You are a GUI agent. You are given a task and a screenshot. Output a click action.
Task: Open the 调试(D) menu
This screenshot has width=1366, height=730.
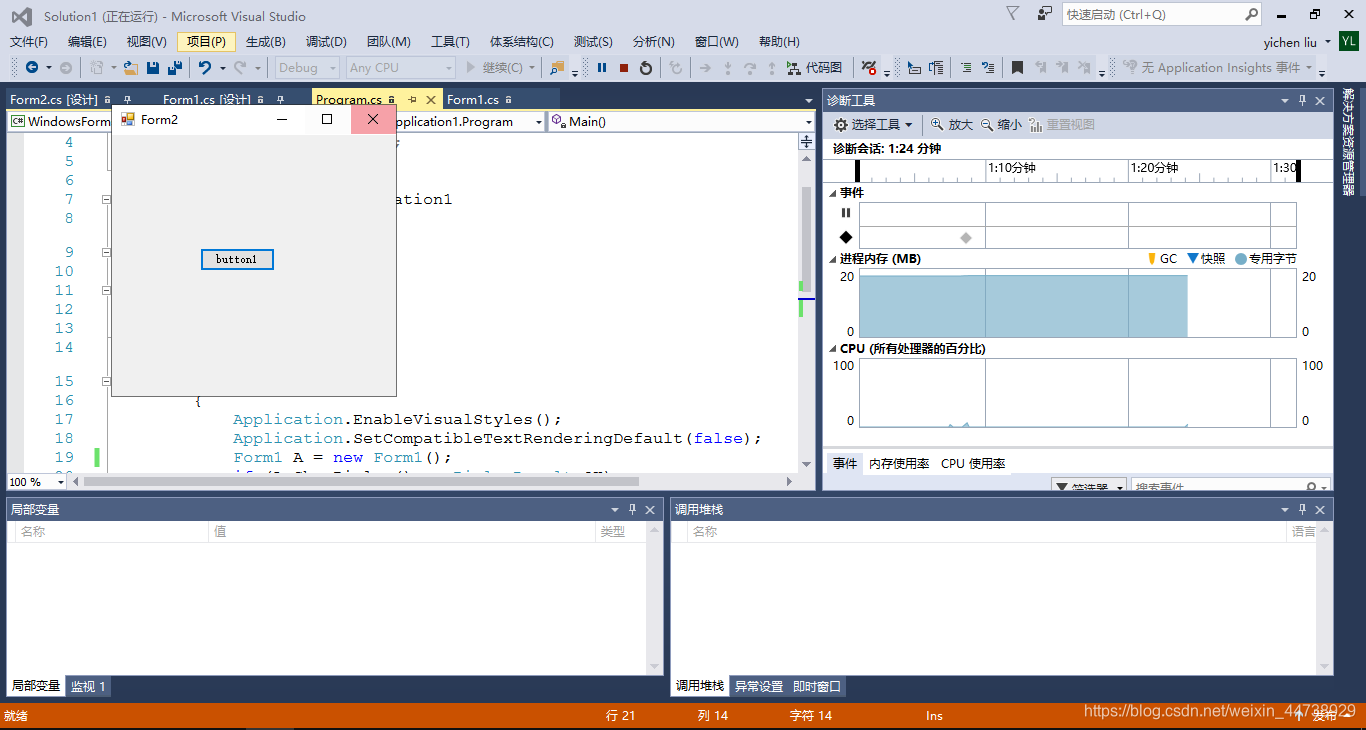point(326,41)
